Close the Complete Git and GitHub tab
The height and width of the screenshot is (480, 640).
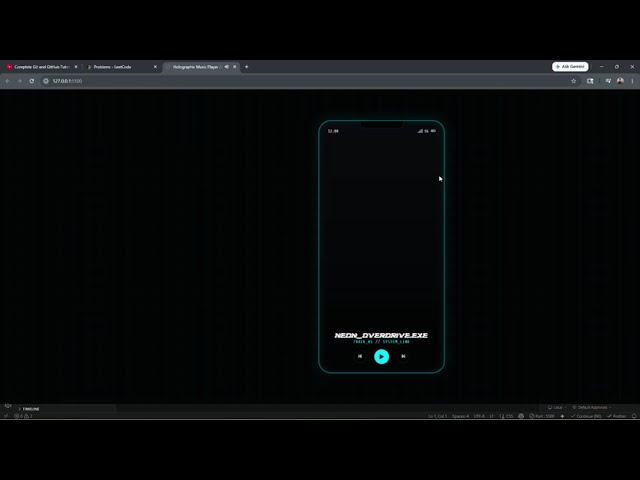coord(76,67)
